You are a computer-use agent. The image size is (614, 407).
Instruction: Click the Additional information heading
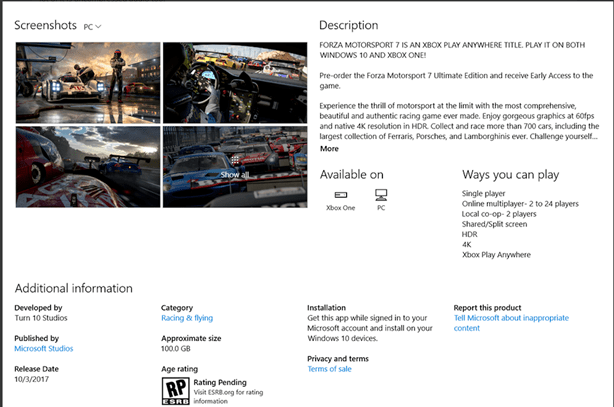point(73,288)
